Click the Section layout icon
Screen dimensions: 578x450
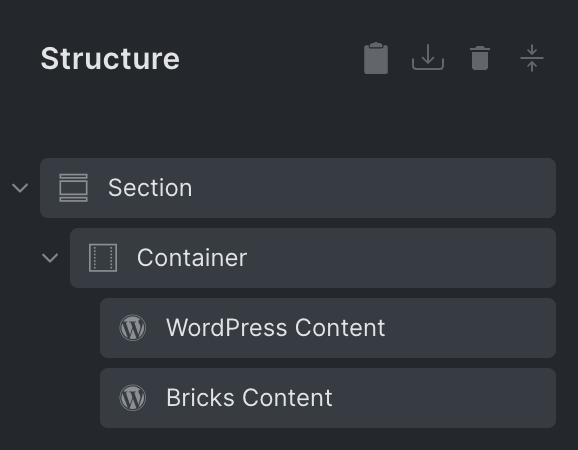(x=73, y=188)
